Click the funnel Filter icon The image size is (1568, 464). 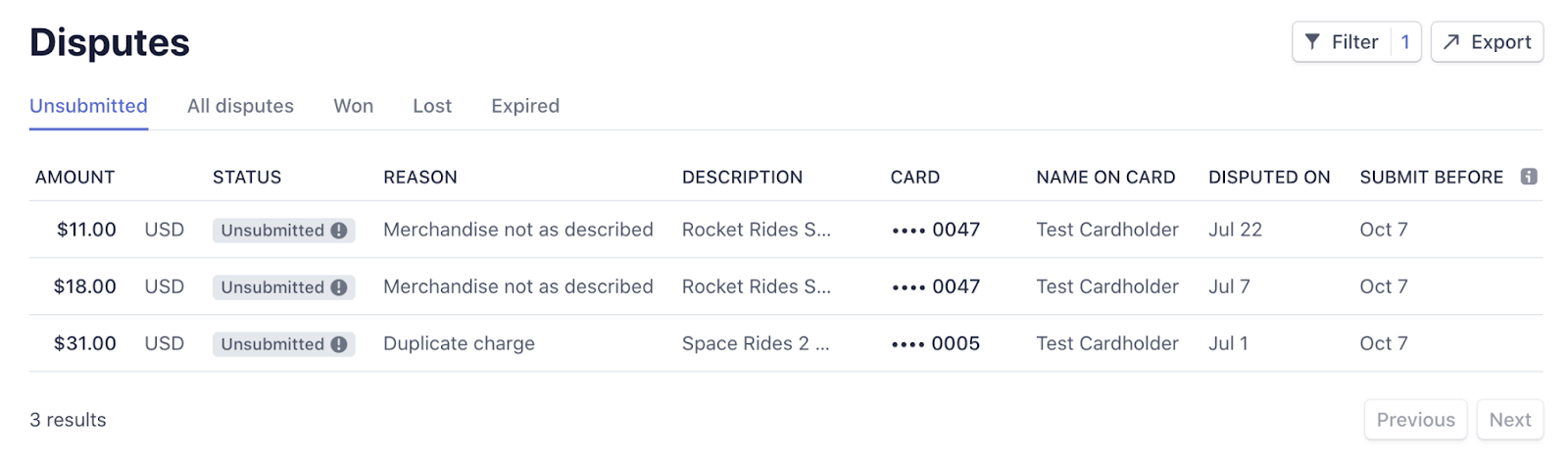point(1312,42)
